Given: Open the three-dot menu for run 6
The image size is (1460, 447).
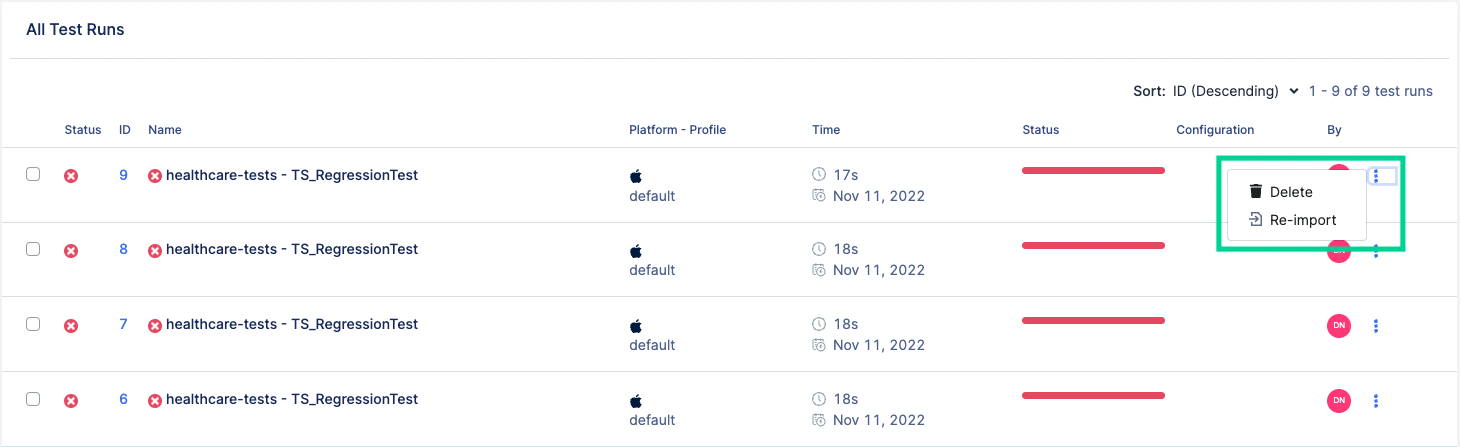Looking at the screenshot, I should pyautogui.click(x=1376, y=401).
